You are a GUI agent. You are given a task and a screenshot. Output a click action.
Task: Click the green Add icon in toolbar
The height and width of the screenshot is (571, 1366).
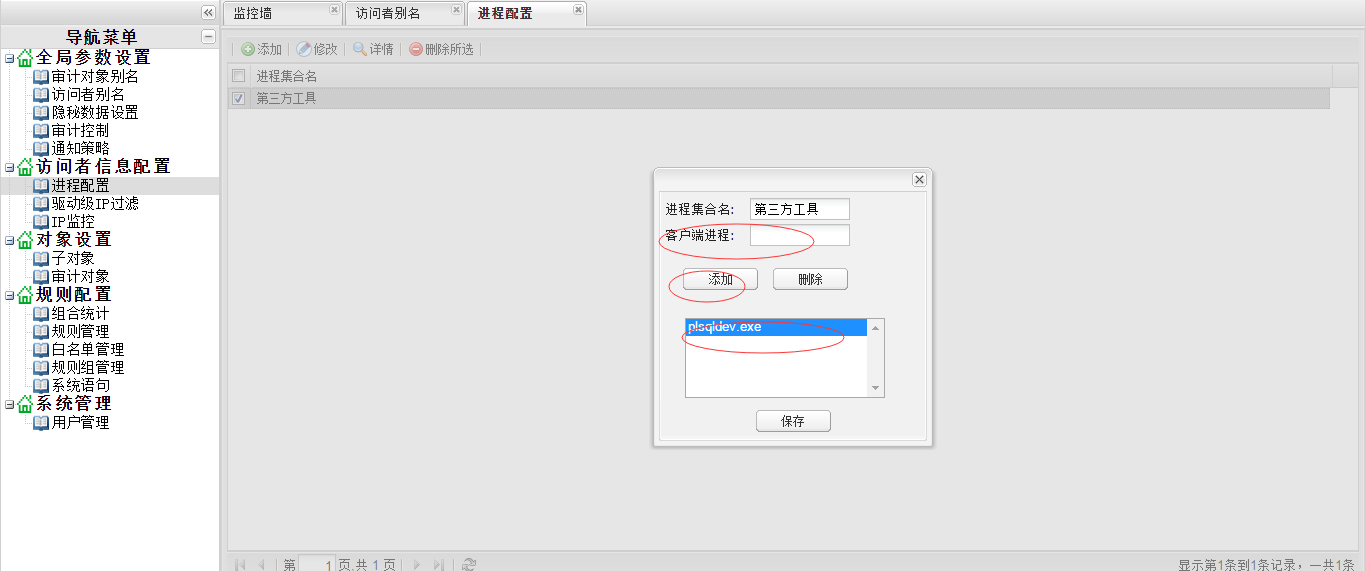click(248, 49)
